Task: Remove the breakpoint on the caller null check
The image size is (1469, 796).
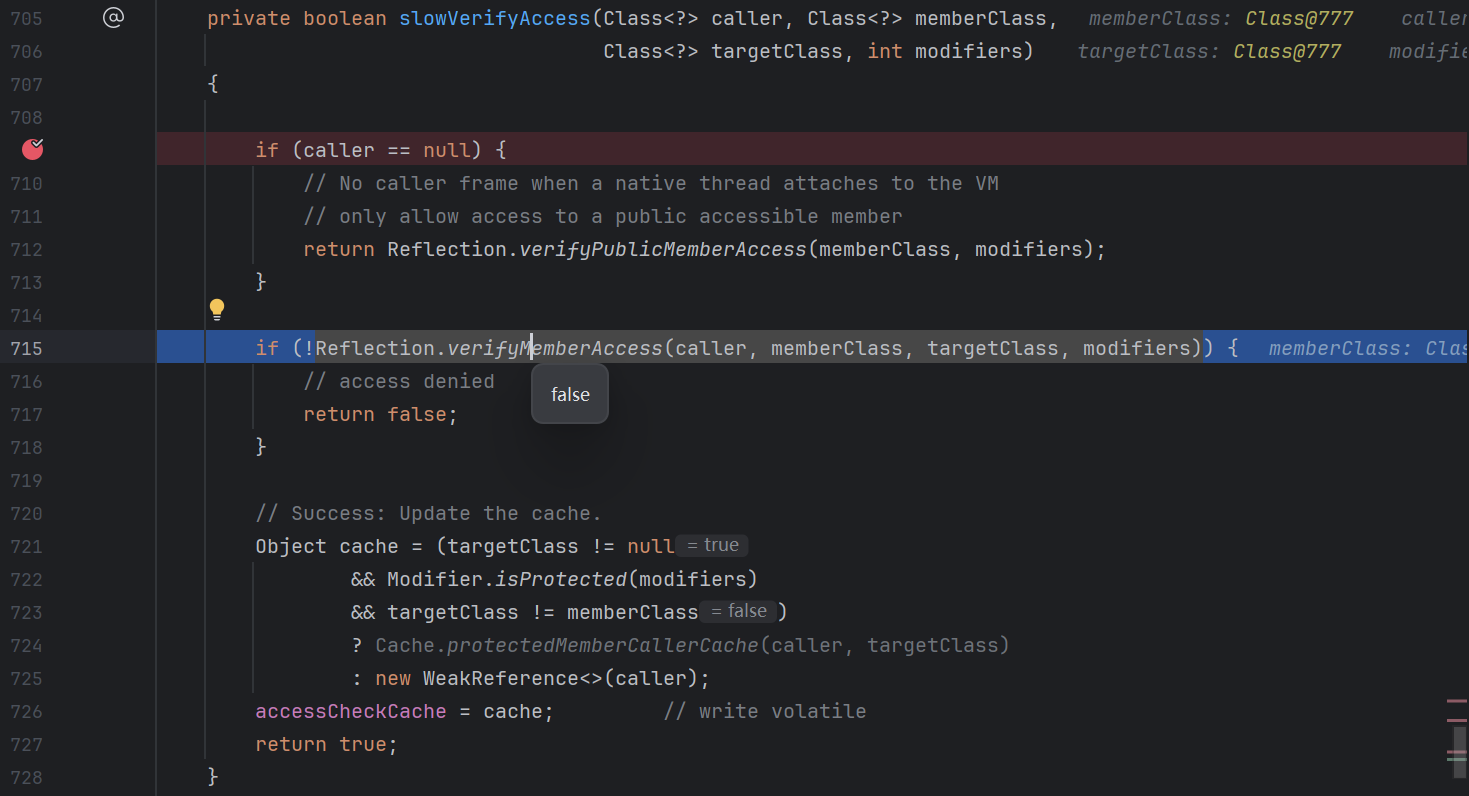Action: [x=33, y=150]
